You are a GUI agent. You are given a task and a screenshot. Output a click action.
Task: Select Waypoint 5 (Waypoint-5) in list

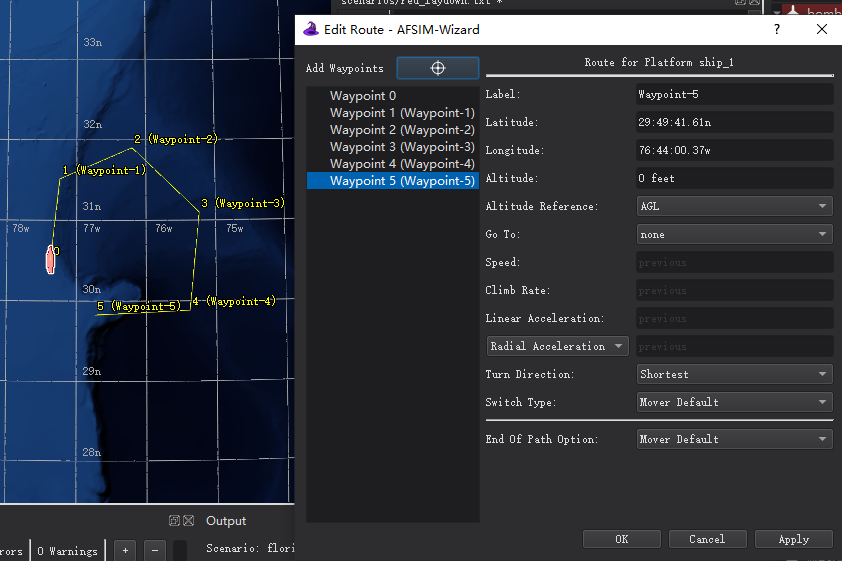[393, 181]
